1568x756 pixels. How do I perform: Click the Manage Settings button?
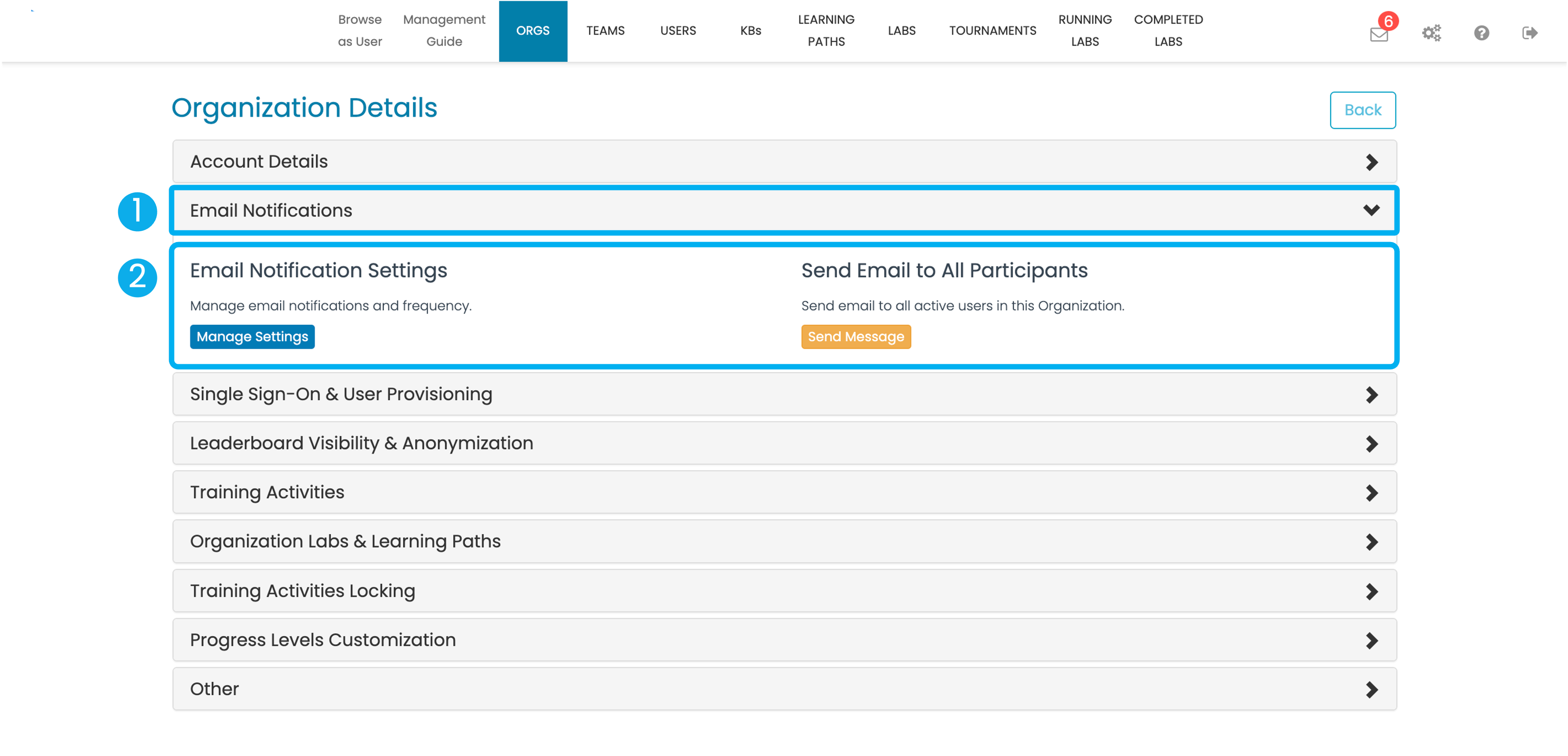(252, 336)
